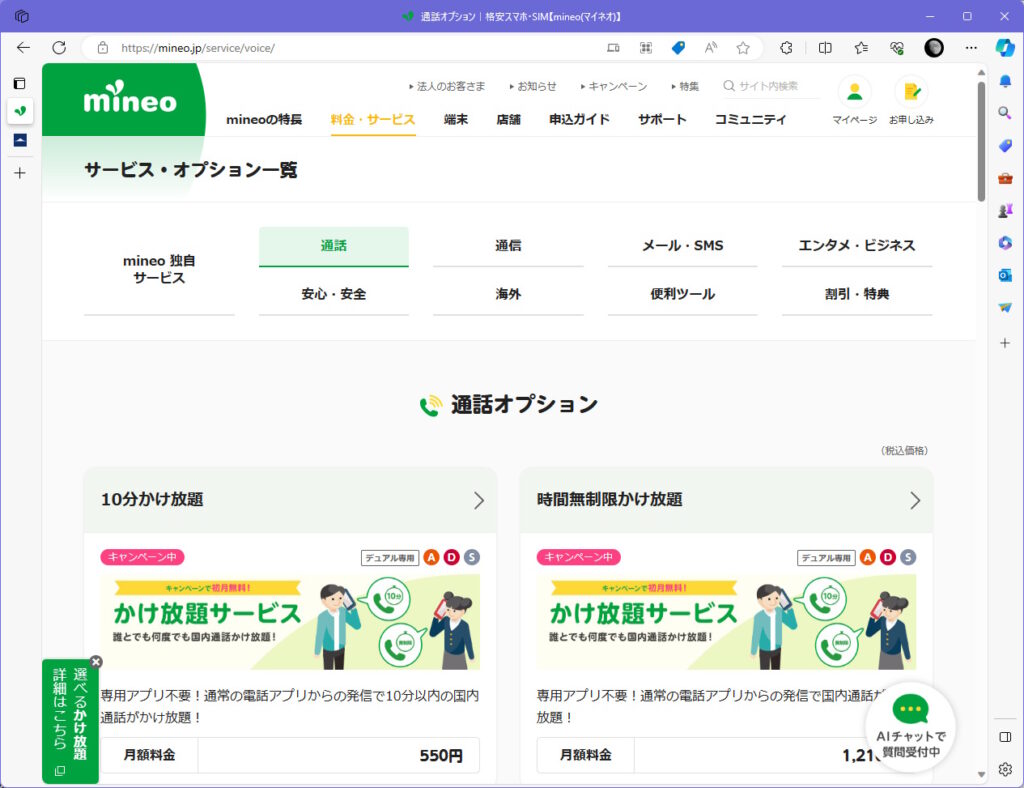Viewport: 1024px width, 788px height.
Task: Follow the 特集 link
Action: [x=685, y=86]
